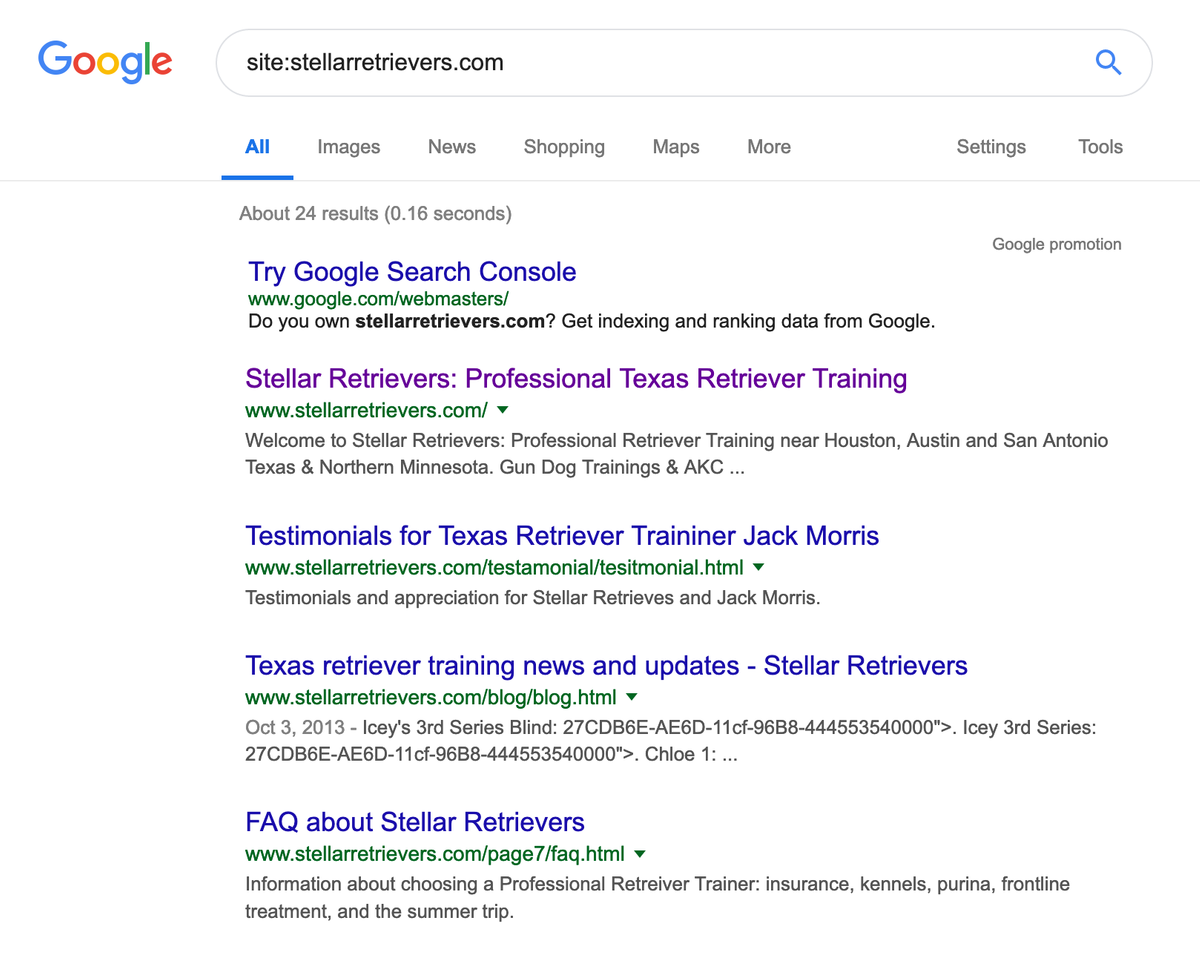This screenshot has width=1200, height=954.
Task: Open Texas retriever training news and updates result
Action: (606, 666)
